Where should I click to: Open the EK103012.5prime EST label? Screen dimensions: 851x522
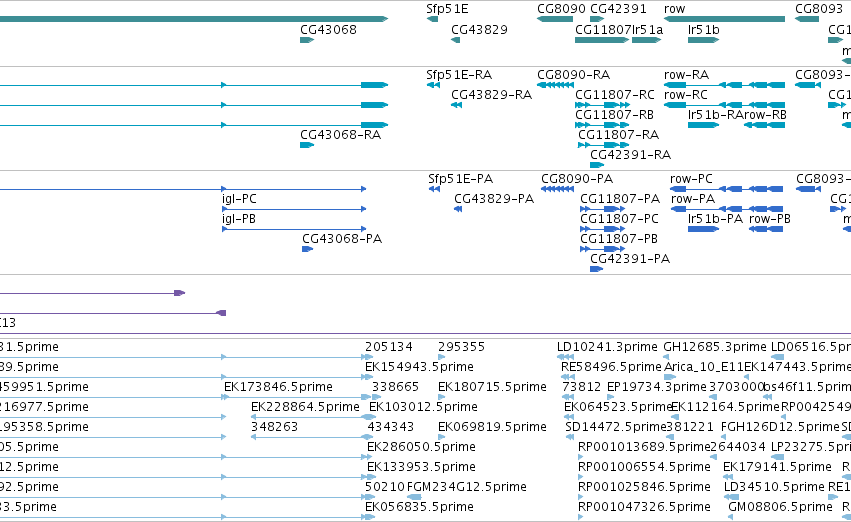423,408
